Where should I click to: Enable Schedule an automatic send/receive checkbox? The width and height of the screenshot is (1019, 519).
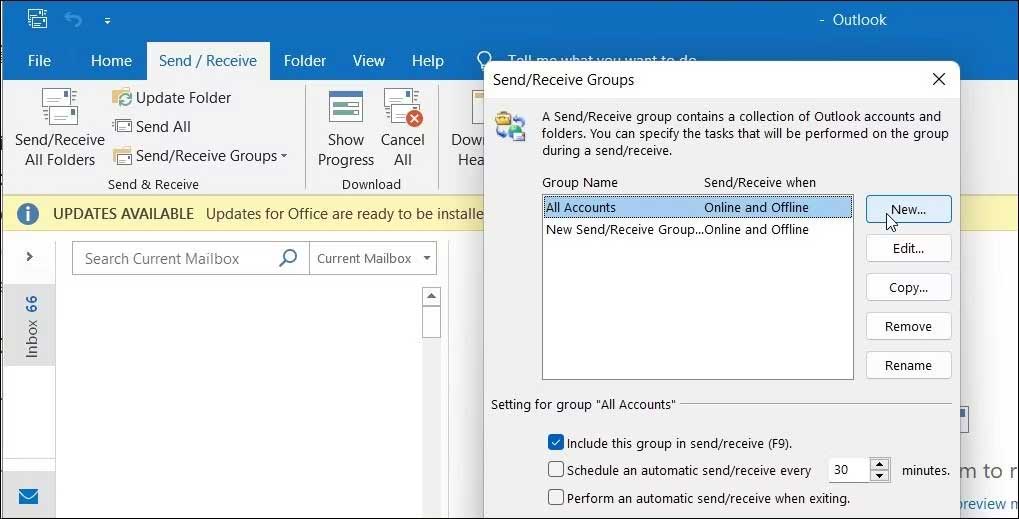click(556, 470)
